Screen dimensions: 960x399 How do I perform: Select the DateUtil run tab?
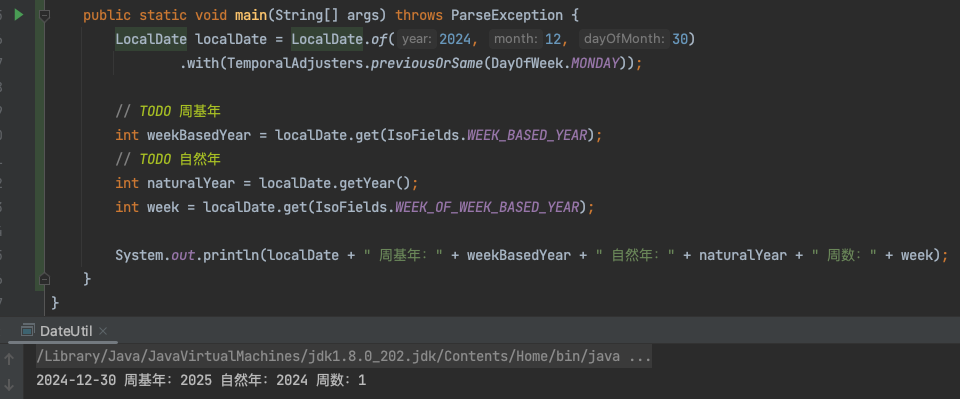tap(66, 331)
